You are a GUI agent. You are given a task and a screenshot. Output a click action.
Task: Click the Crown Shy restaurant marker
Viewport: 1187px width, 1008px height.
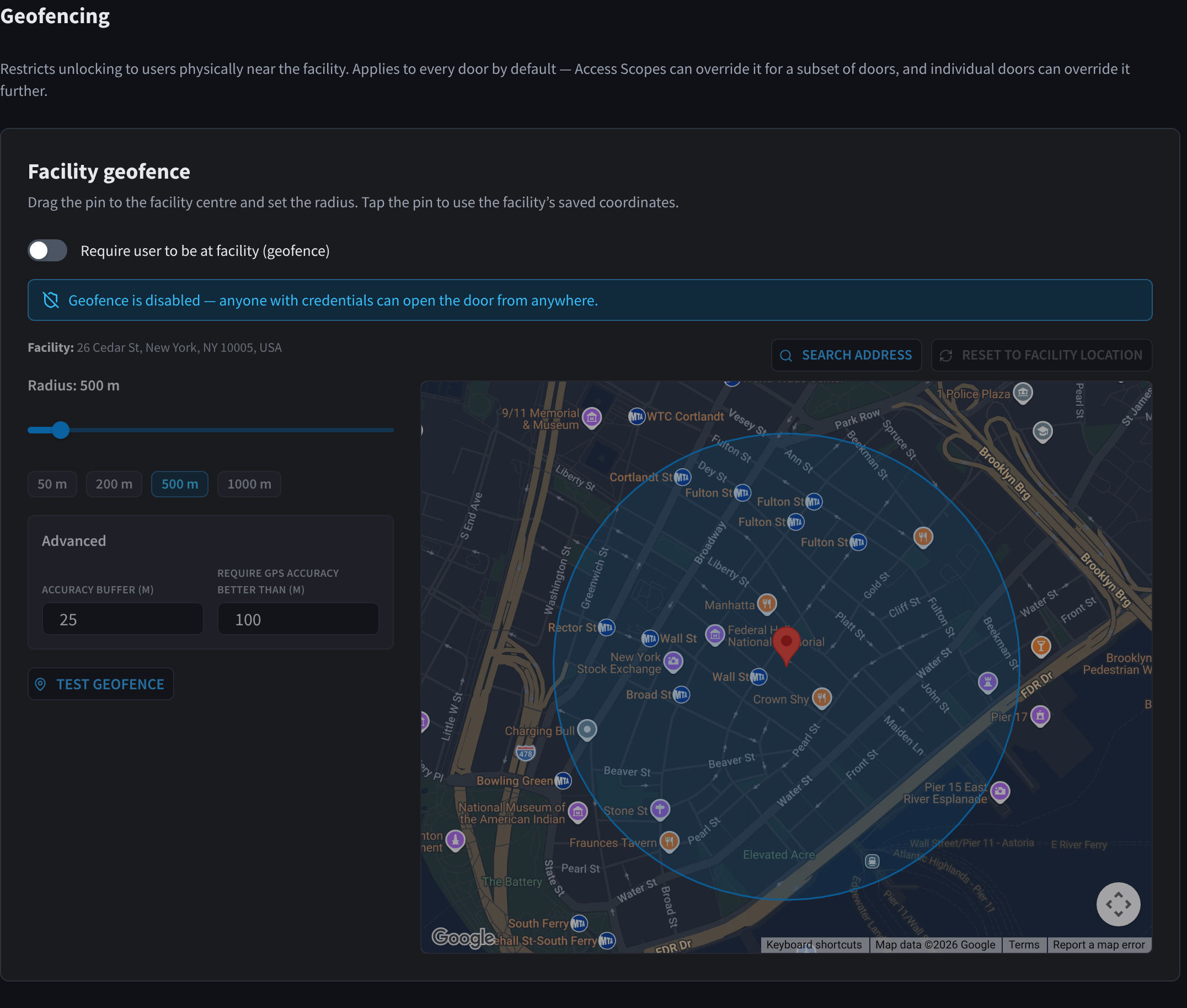pyautogui.click(x=821, y=698)
